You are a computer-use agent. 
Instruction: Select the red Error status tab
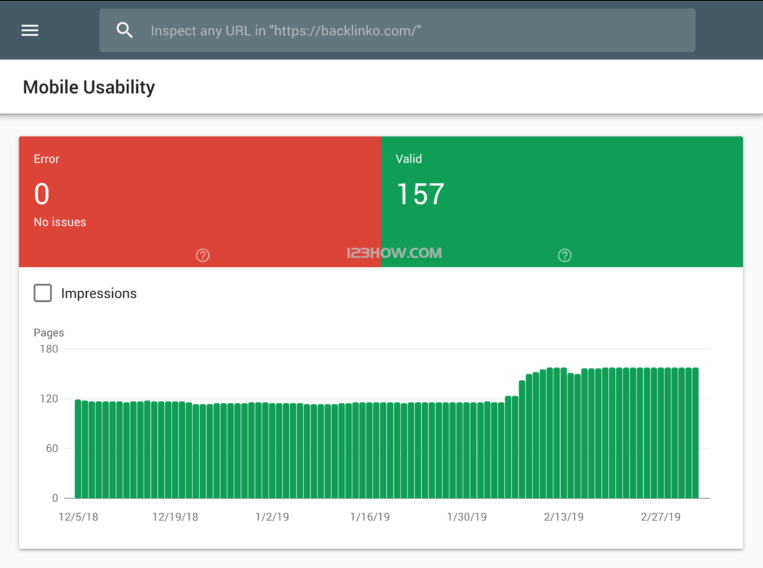(x=200, y=200)
